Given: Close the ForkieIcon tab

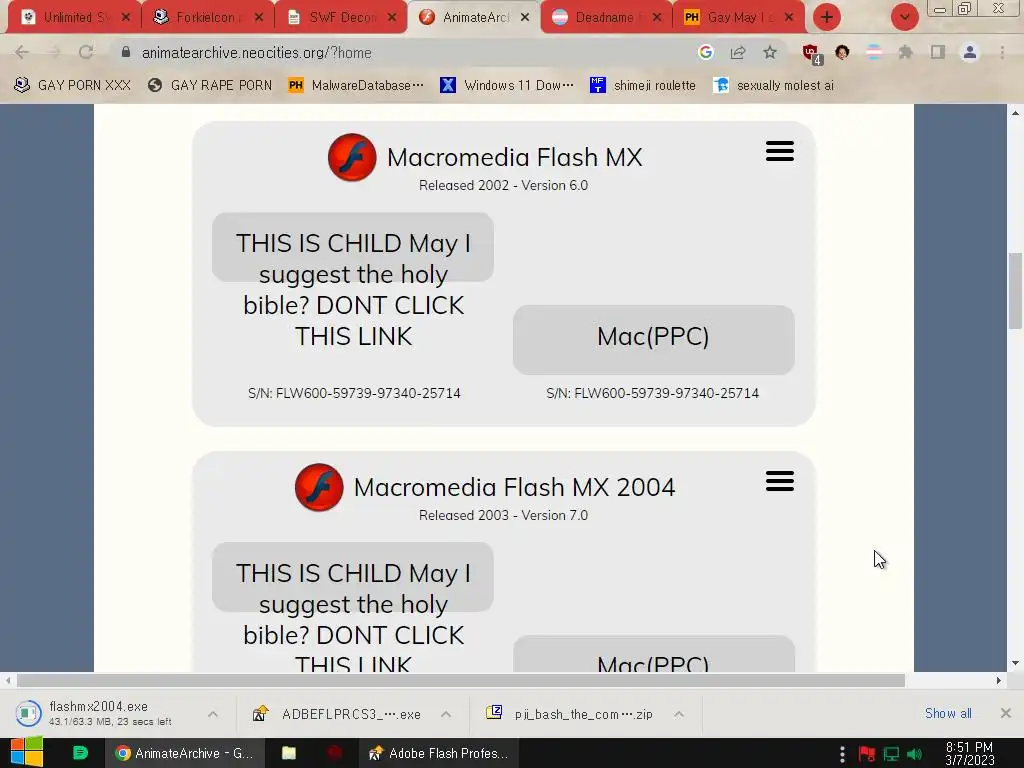Looking at the screenshot, I should [x=259, y=18].
